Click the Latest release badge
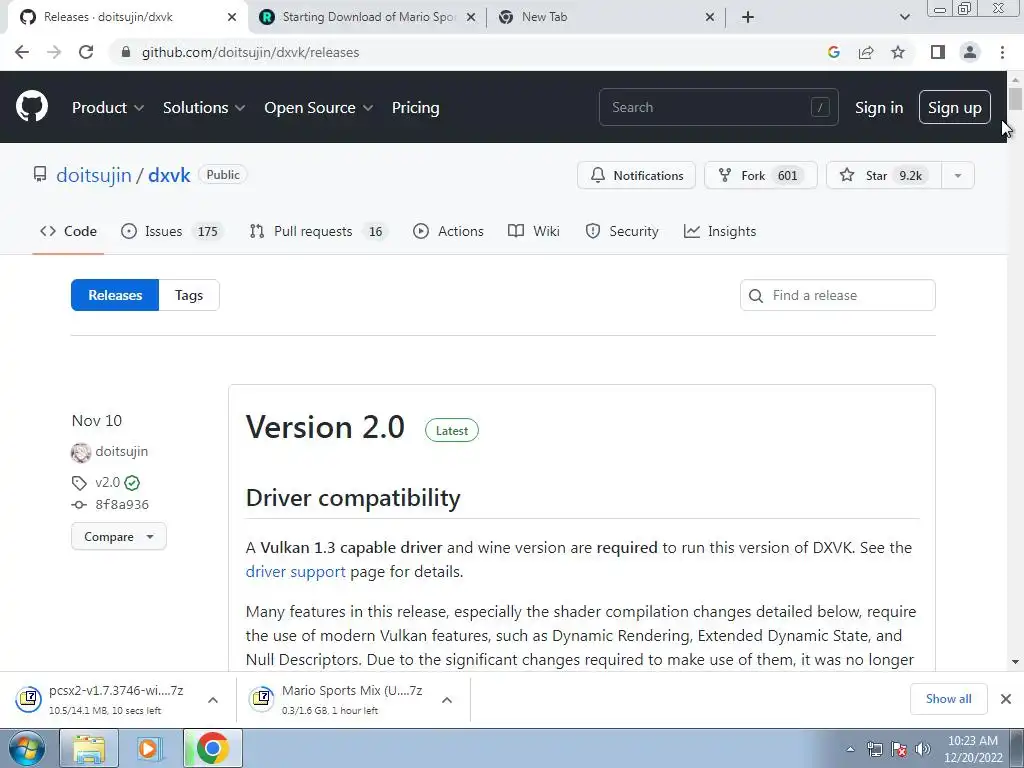This screenshot has height=768, width=1024. (x=452, y=430)
